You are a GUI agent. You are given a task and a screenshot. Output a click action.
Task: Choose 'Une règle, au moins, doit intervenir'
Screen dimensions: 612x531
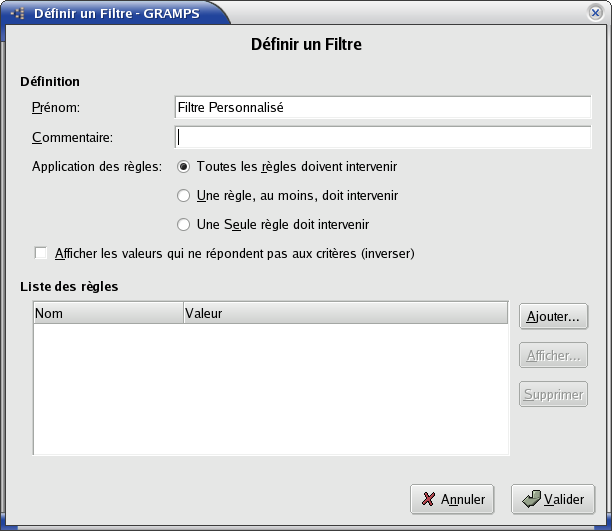183,196
